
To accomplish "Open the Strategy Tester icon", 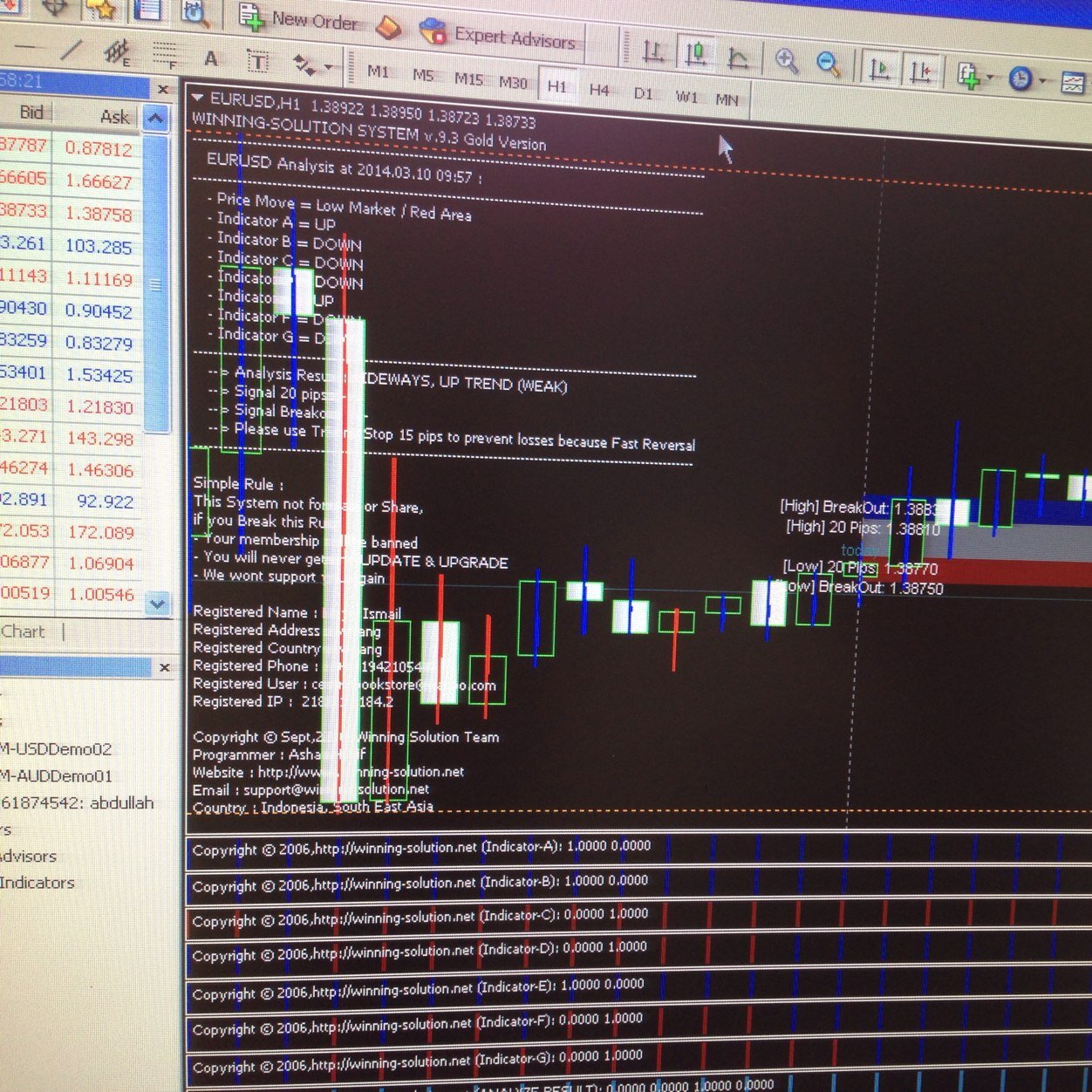I will (196, 11).
